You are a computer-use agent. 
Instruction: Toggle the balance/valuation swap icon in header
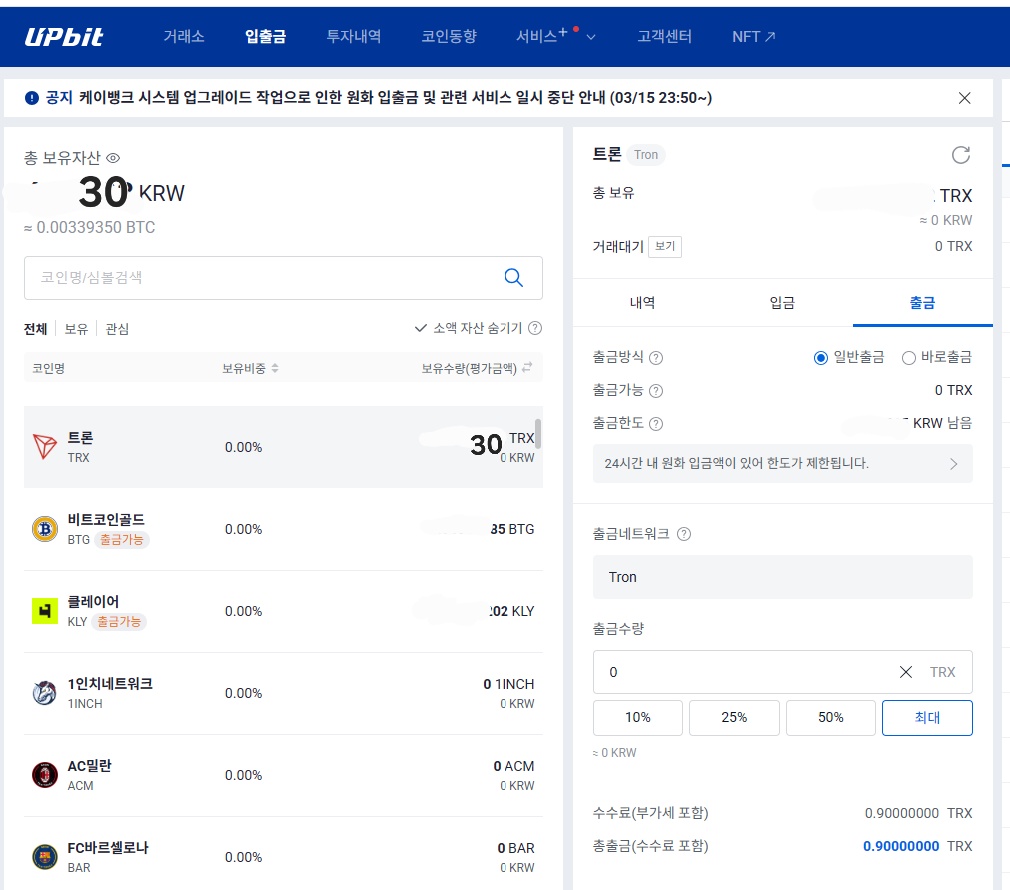(x=527, y=368)
